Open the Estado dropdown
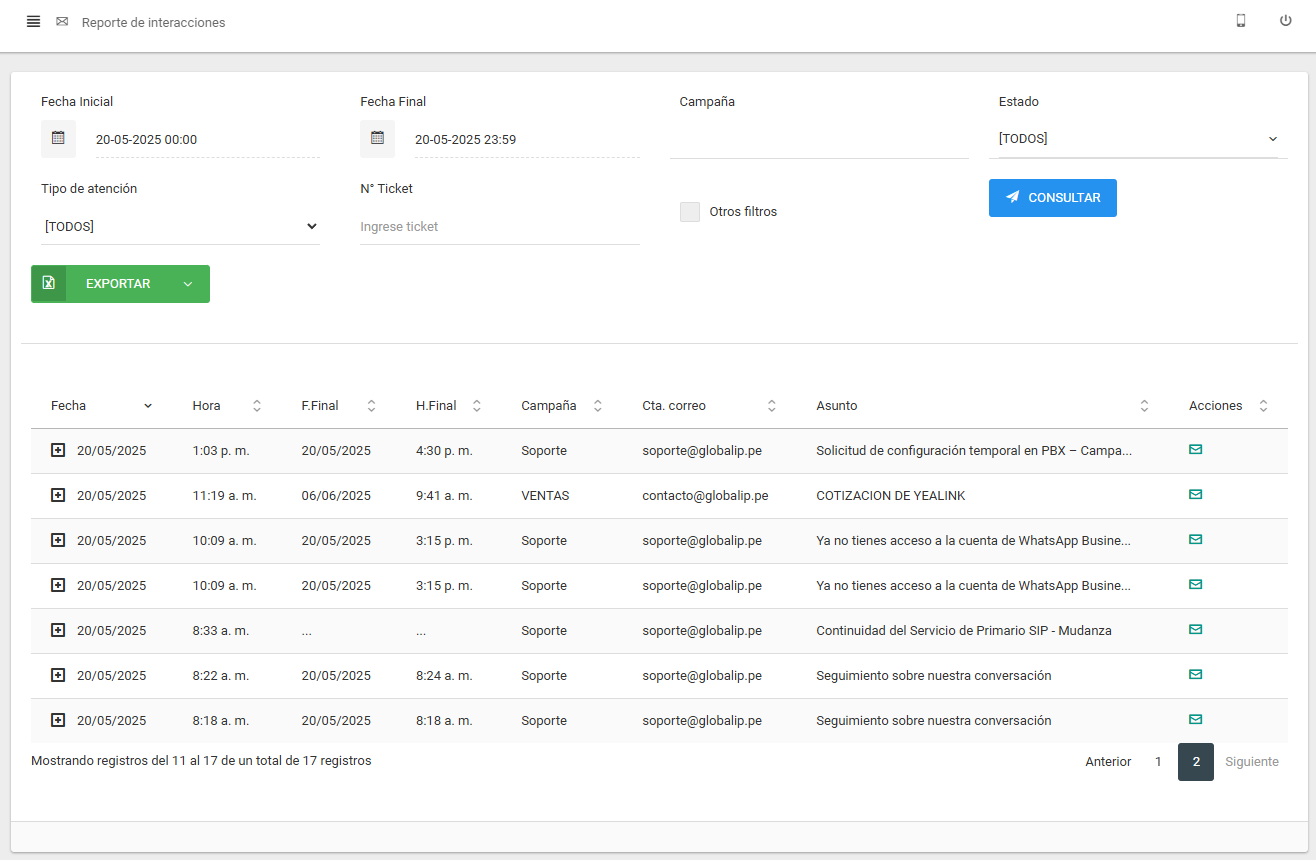Screen dimensions: 1316x860 (x=1137, y=139)
